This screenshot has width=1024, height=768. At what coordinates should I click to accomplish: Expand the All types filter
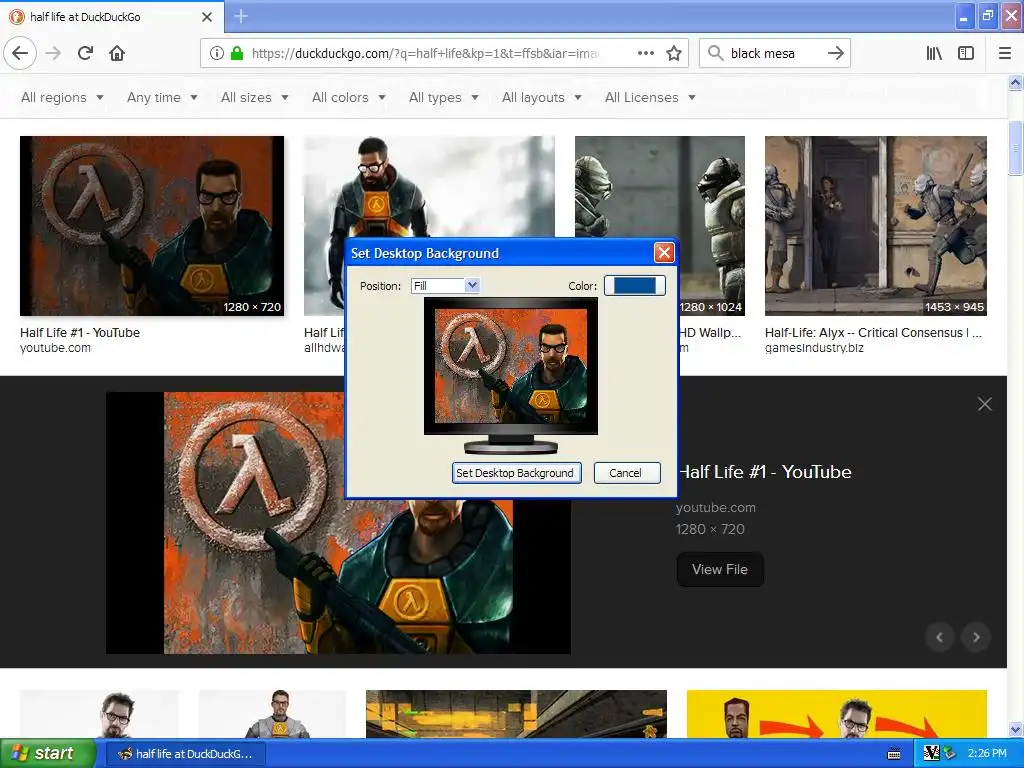(x=443, y=97)
